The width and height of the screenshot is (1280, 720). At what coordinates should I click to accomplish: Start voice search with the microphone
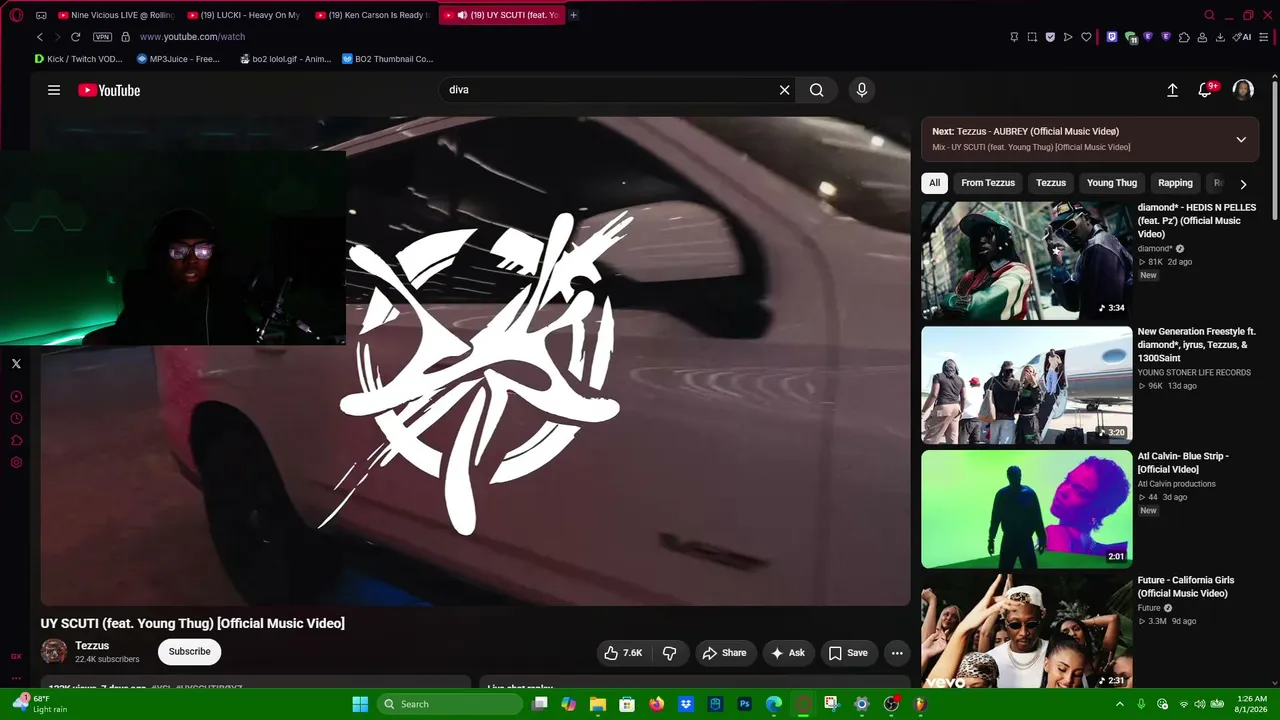(862, 90)
